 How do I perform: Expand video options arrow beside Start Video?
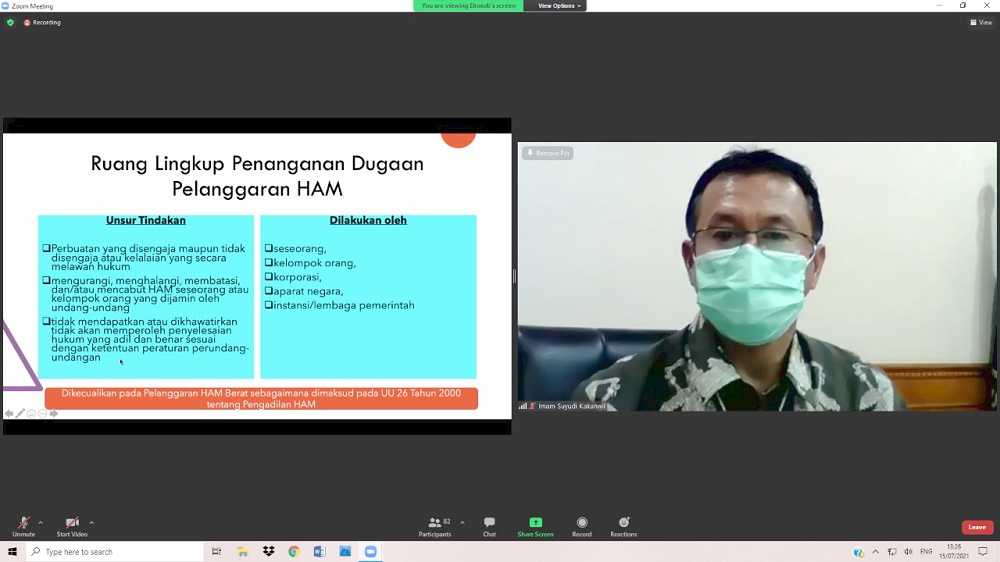[x=91, y=522]
